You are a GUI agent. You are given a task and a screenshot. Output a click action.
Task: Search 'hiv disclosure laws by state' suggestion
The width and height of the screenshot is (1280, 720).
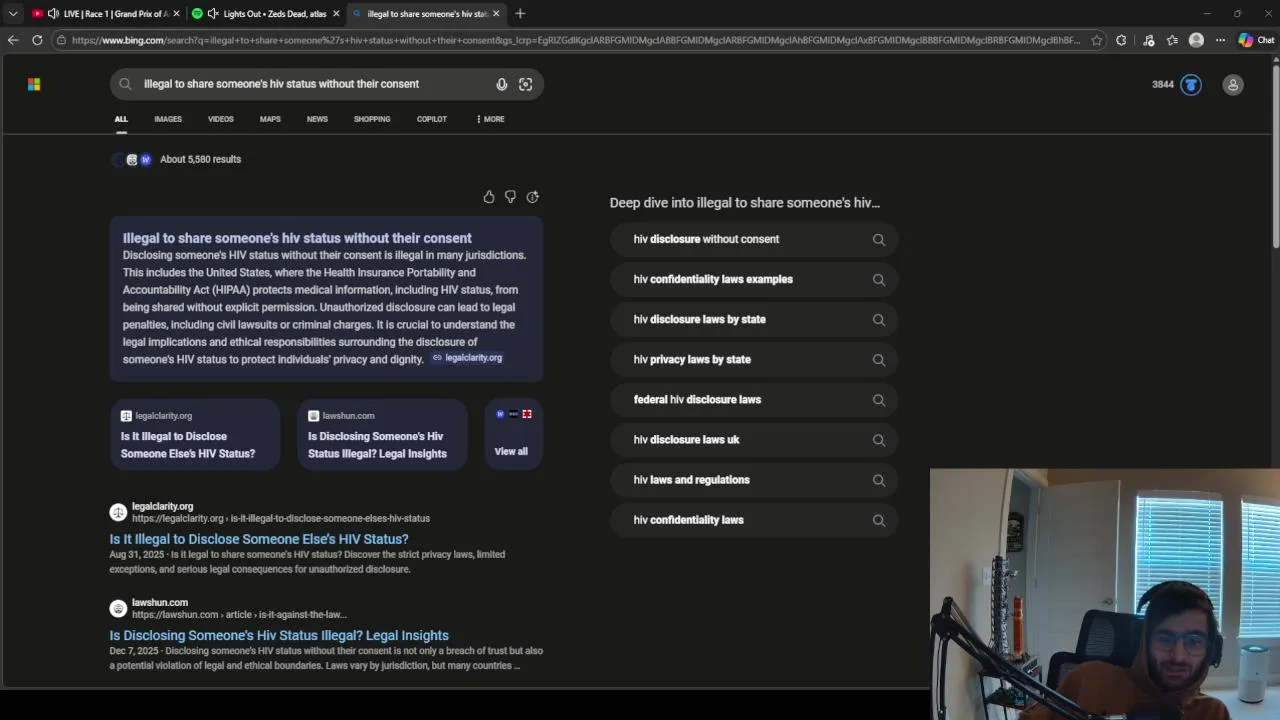click(x=754, y=319)
